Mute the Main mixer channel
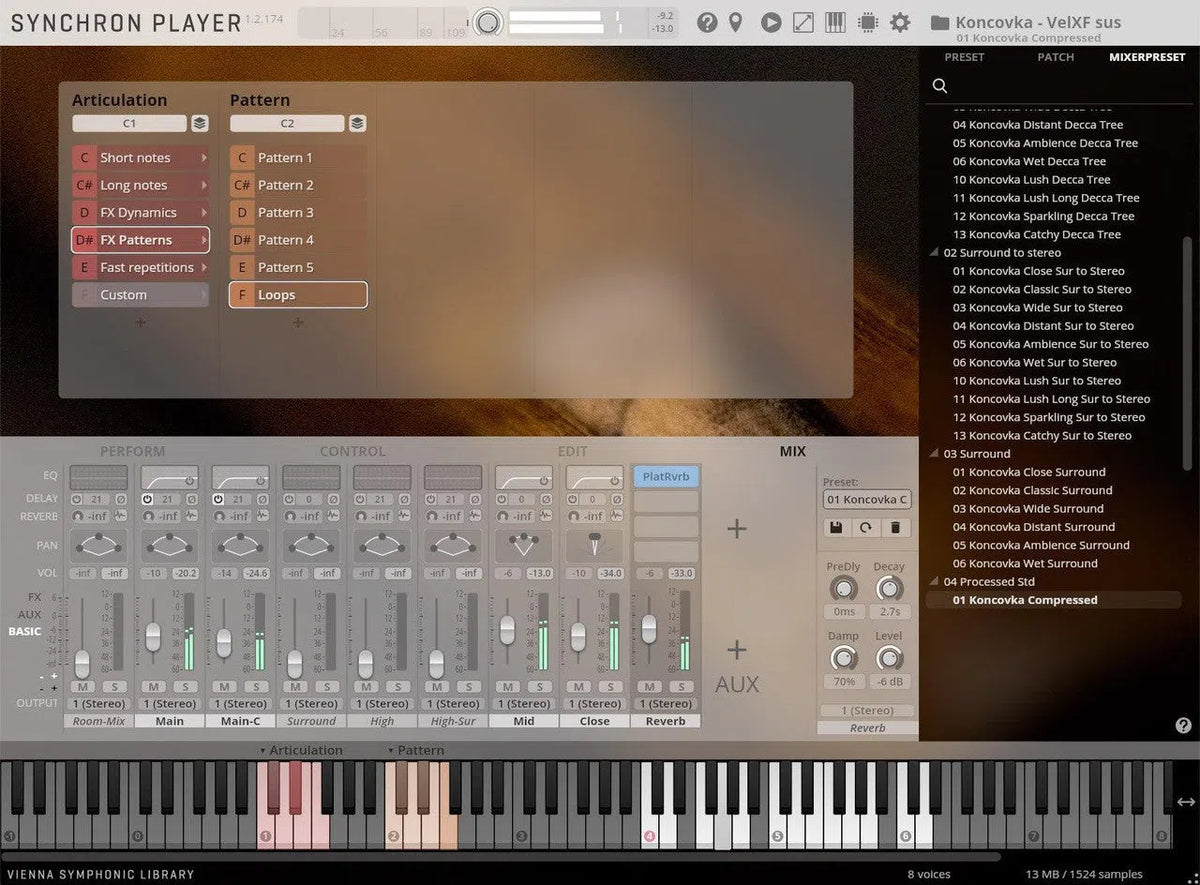Viewport: 1200px width, 885px height. point(153,686)
